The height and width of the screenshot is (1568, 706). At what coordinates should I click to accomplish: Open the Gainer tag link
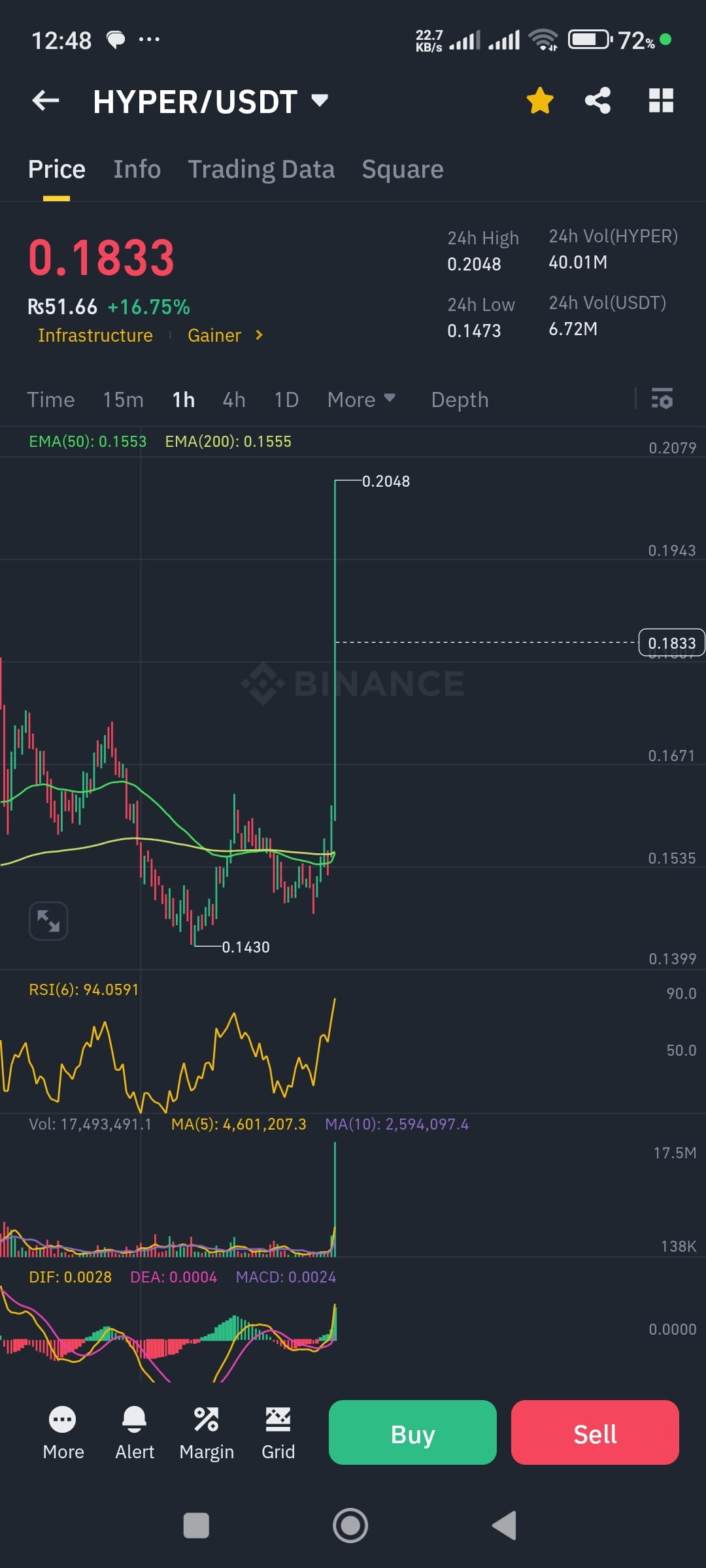tap(214, 335)
